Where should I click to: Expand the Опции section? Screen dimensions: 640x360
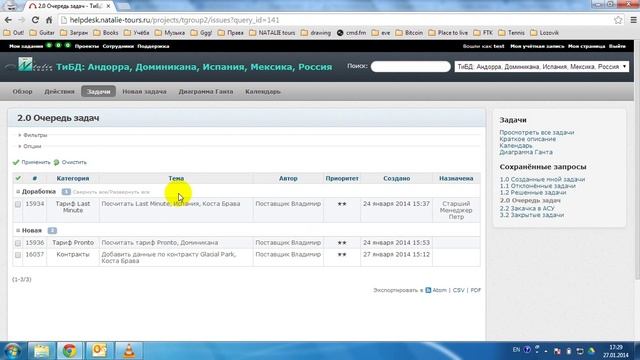30,146
